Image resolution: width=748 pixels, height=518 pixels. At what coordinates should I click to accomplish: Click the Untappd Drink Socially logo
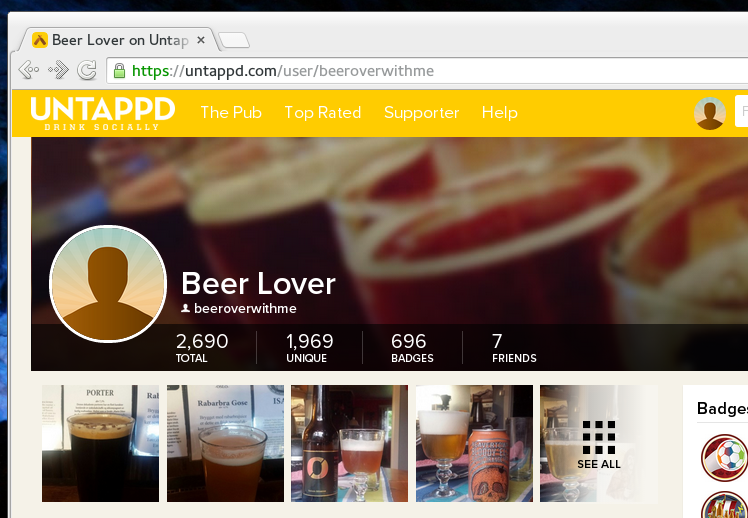tap(103, 113)
